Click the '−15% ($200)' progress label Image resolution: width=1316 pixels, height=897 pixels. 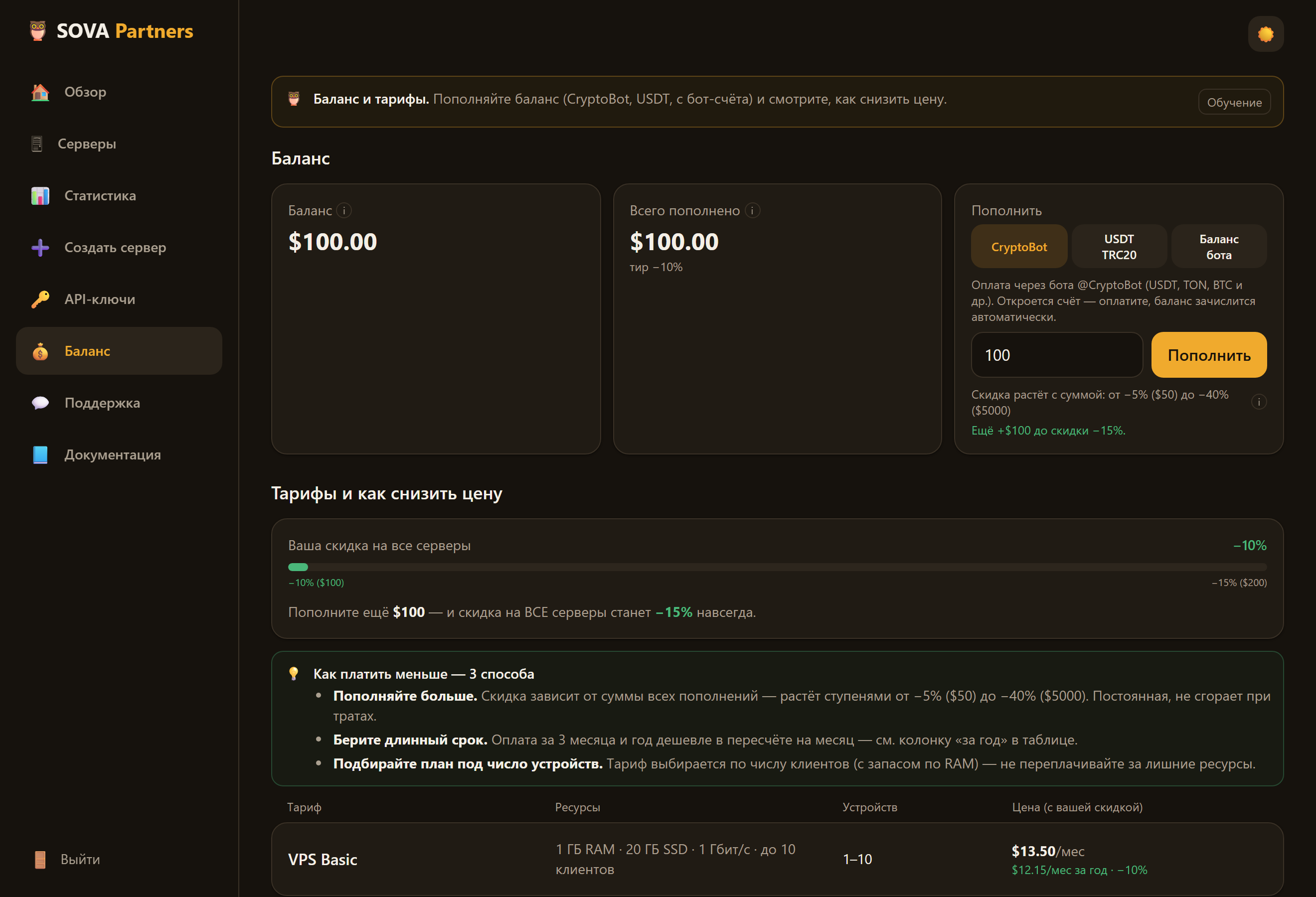click(x=1239, y=583)
